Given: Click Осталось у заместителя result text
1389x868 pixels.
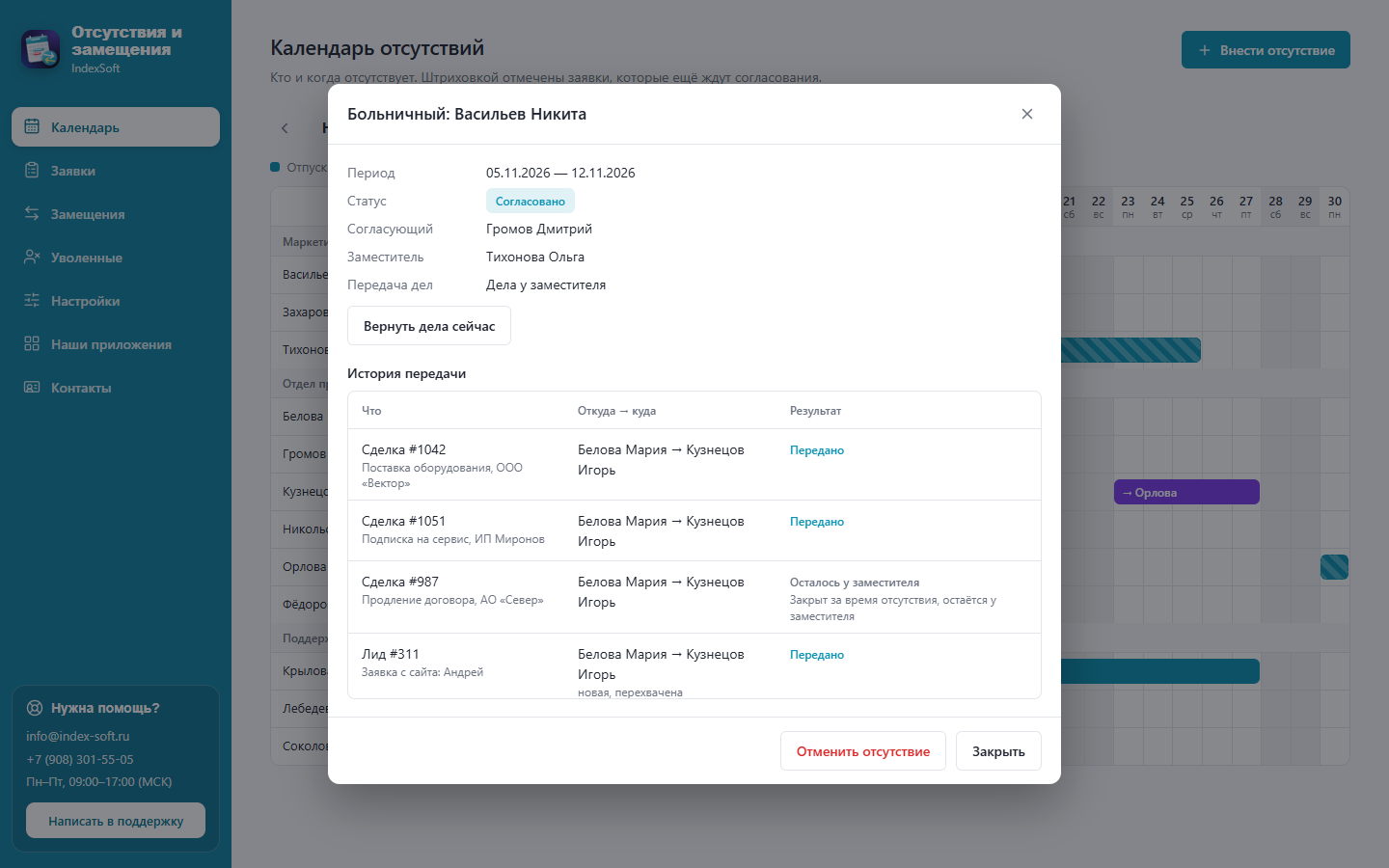Looking at the screenshot, I should coord(855,583).
